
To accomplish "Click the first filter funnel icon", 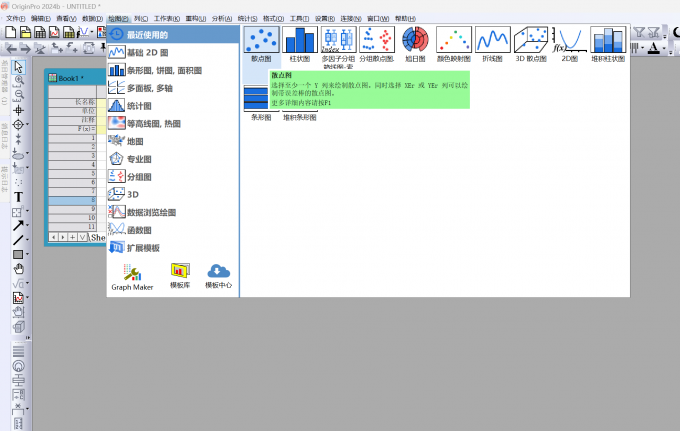I will pos(638,32).
